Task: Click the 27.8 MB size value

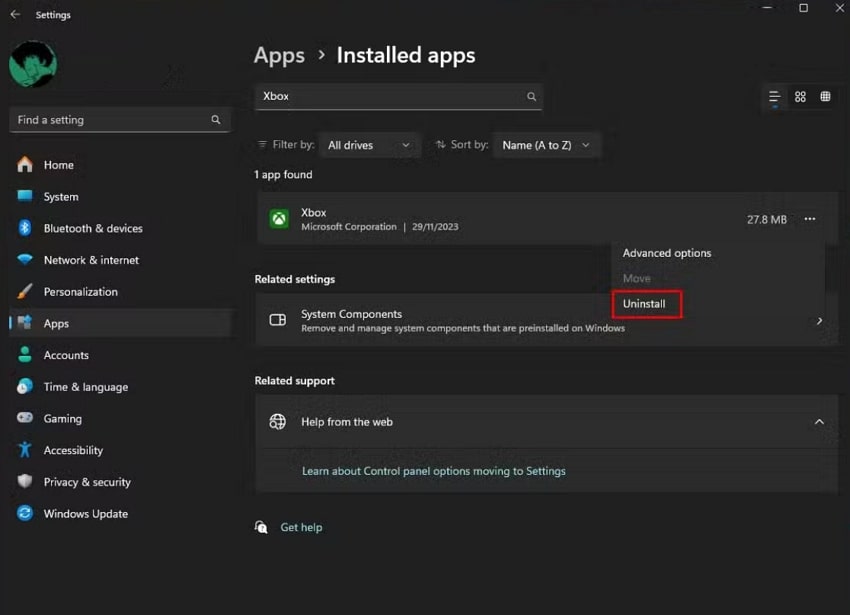Action: coord(767,220)
